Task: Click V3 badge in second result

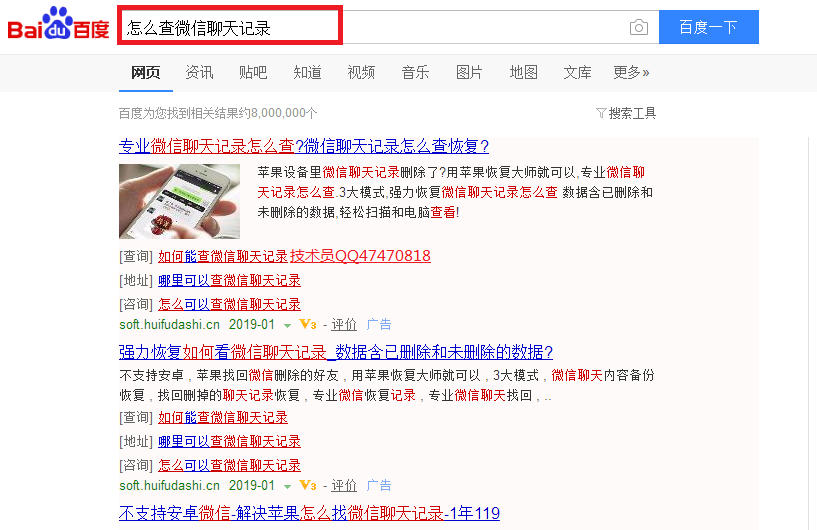Action: point(308,486)
